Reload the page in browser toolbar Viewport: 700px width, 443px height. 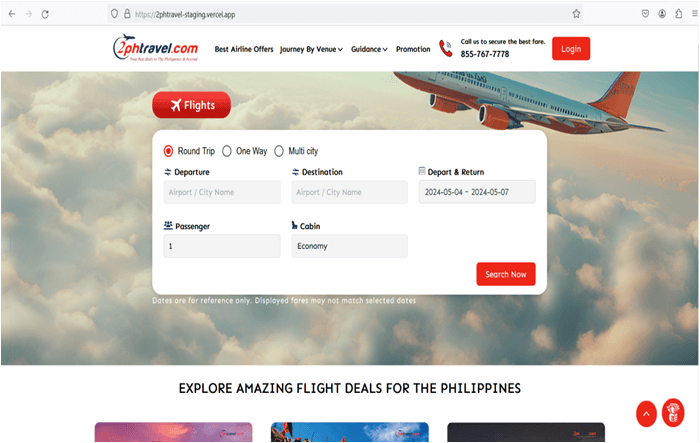[45, 14]
